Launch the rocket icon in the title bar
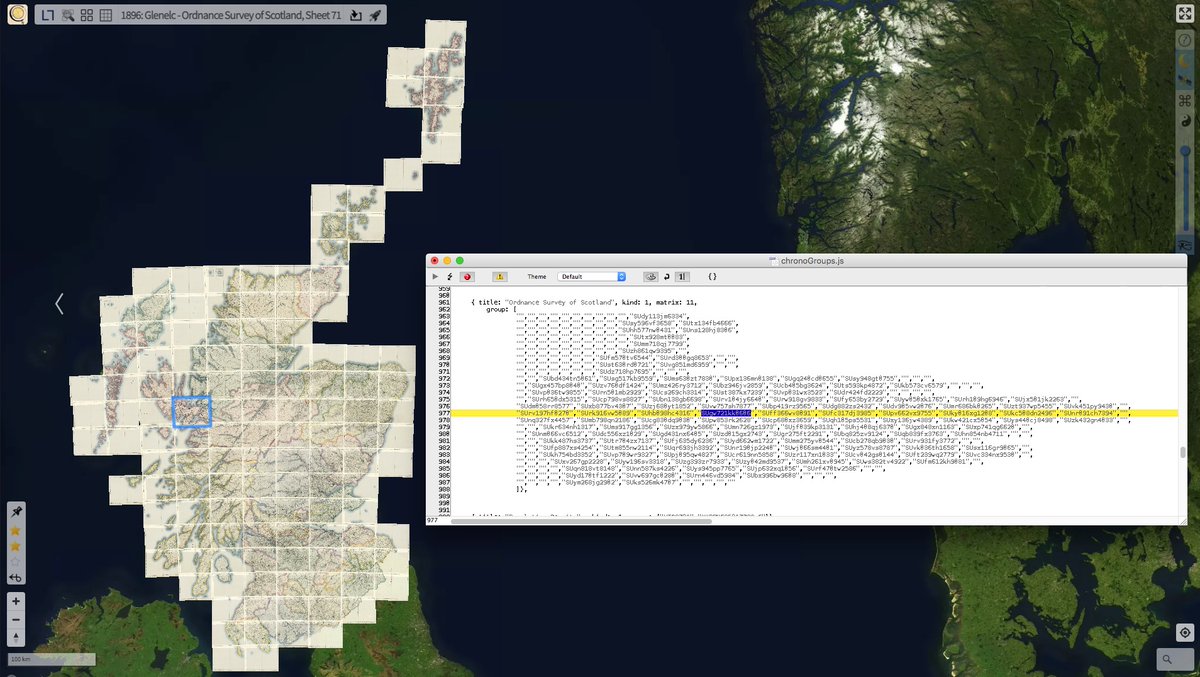 click(x=374, y=16)
